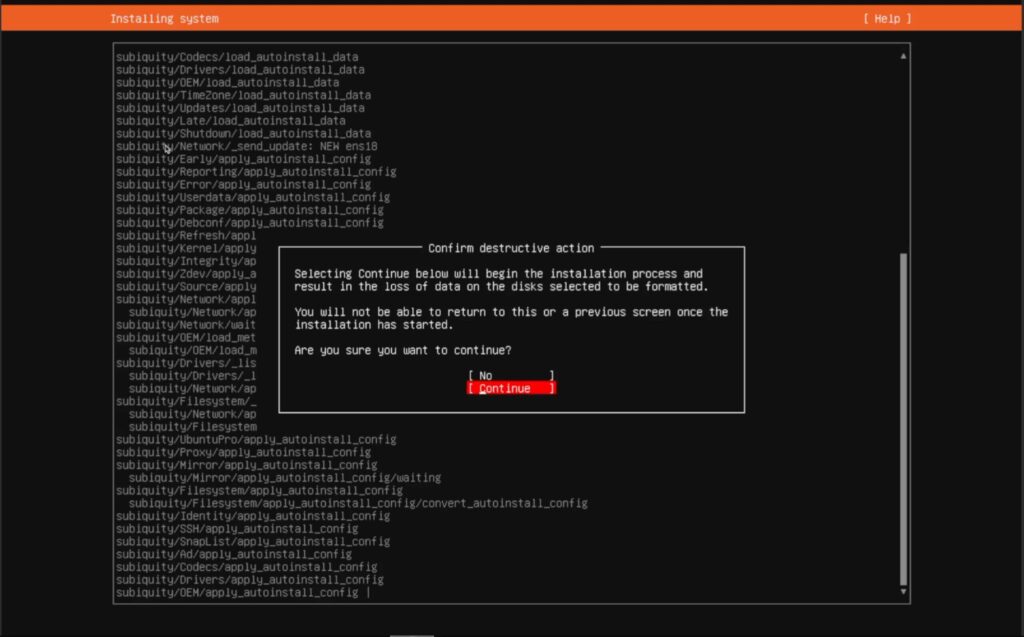
Task: Select the last OEM/apply_autoinstall_config log line
Action: (x=237, y=593)
